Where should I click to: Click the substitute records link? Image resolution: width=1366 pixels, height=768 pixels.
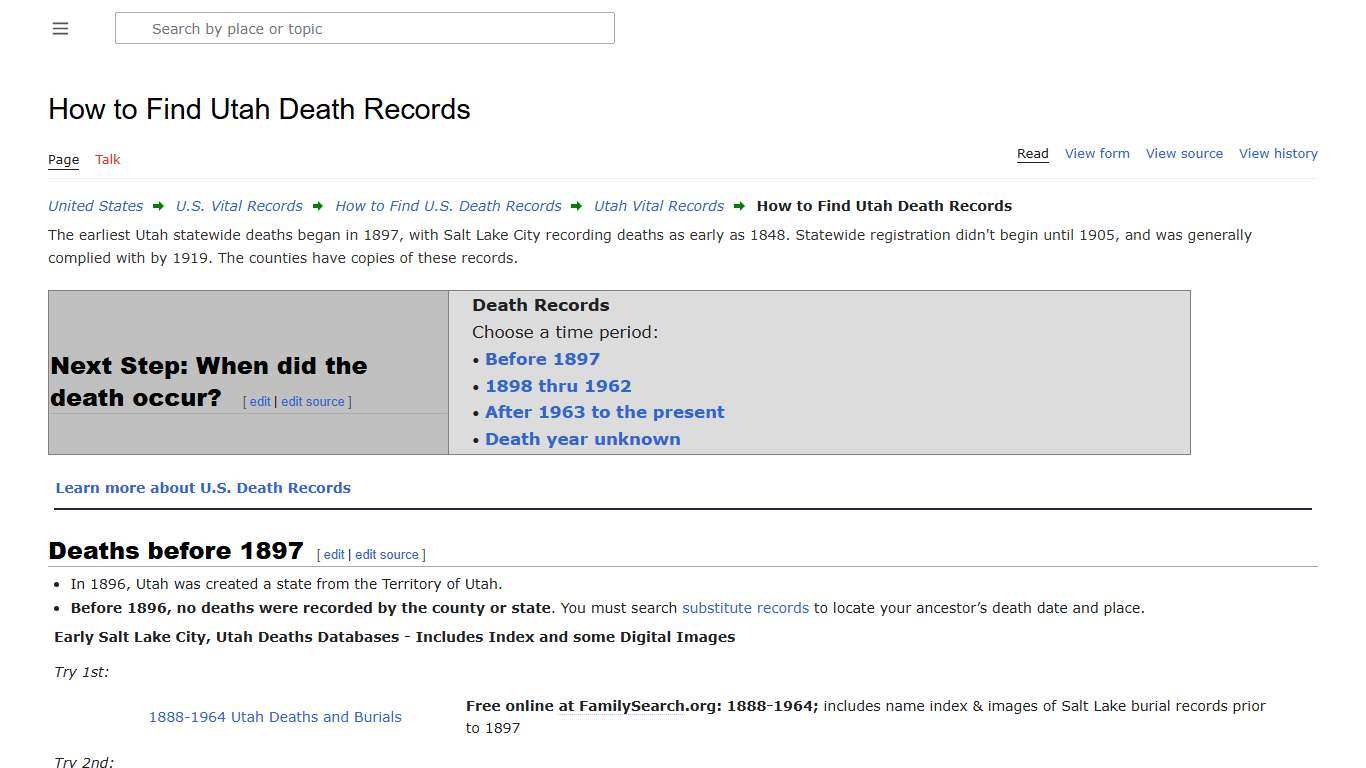pyautogui.click(x=745, y=607)
